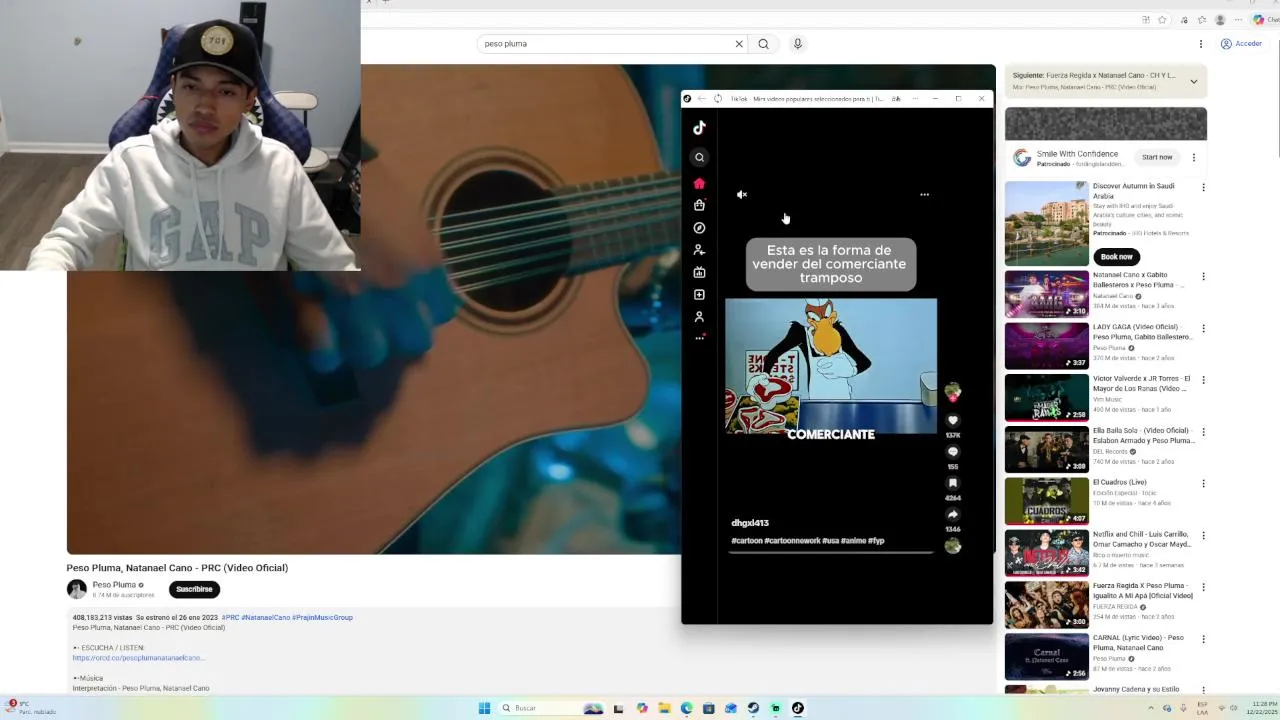
Task: Open options for CARNAL (Lyric Video)
Action: pyautogui.click(x=1203, y=639)
